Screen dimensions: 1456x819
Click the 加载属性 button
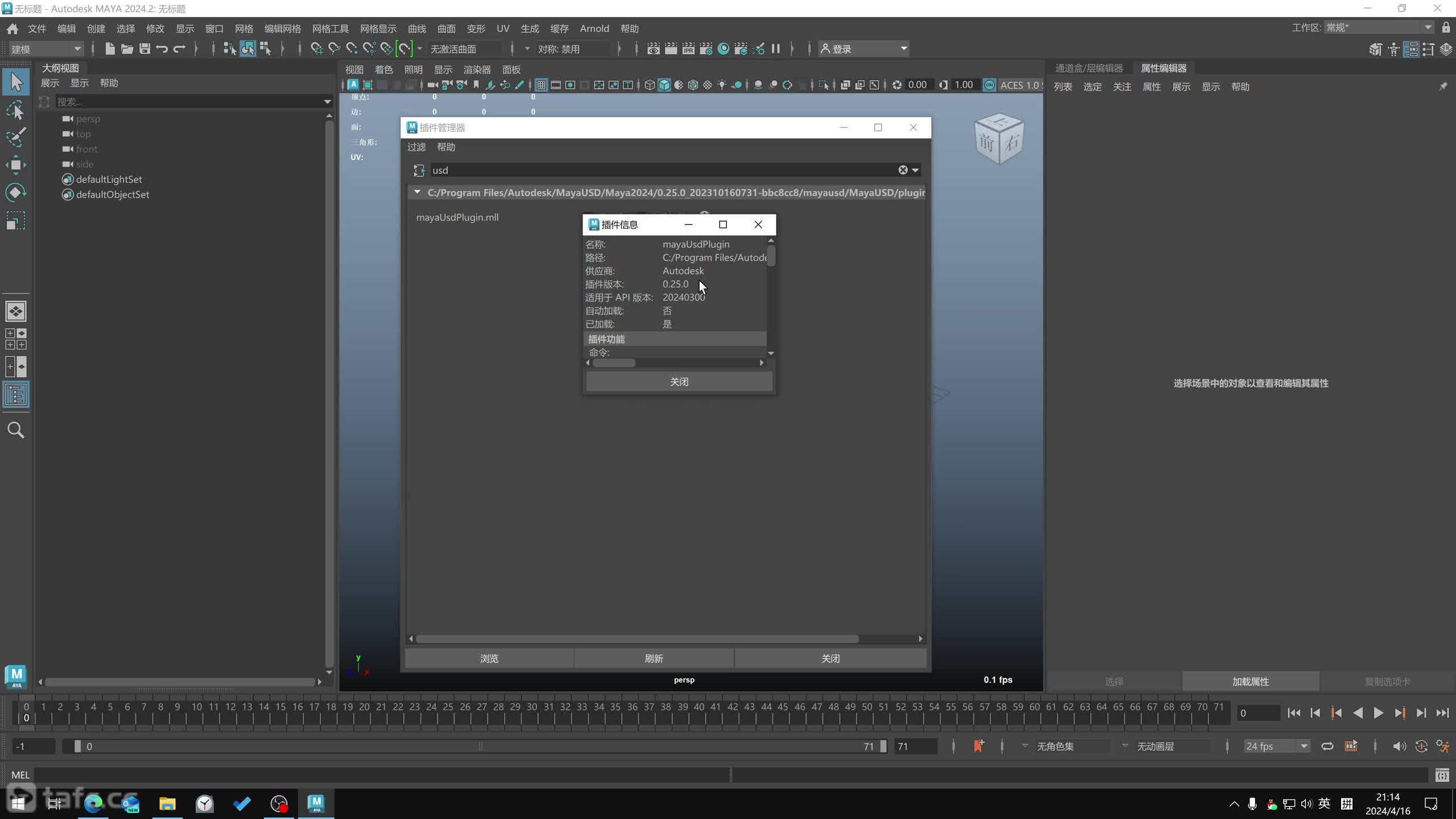[x=1251, y=681]
